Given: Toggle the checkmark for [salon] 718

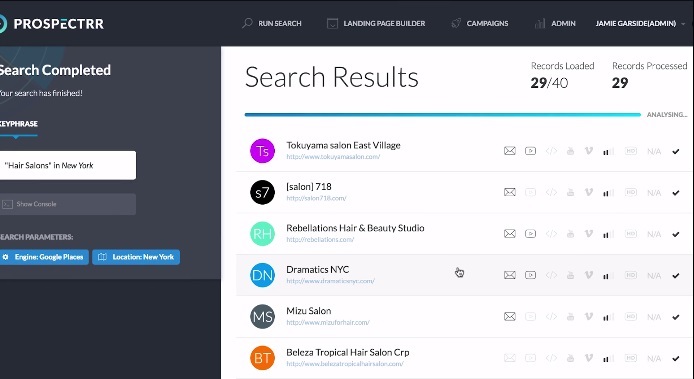Looking at the screenshot, I should [675, 193].
